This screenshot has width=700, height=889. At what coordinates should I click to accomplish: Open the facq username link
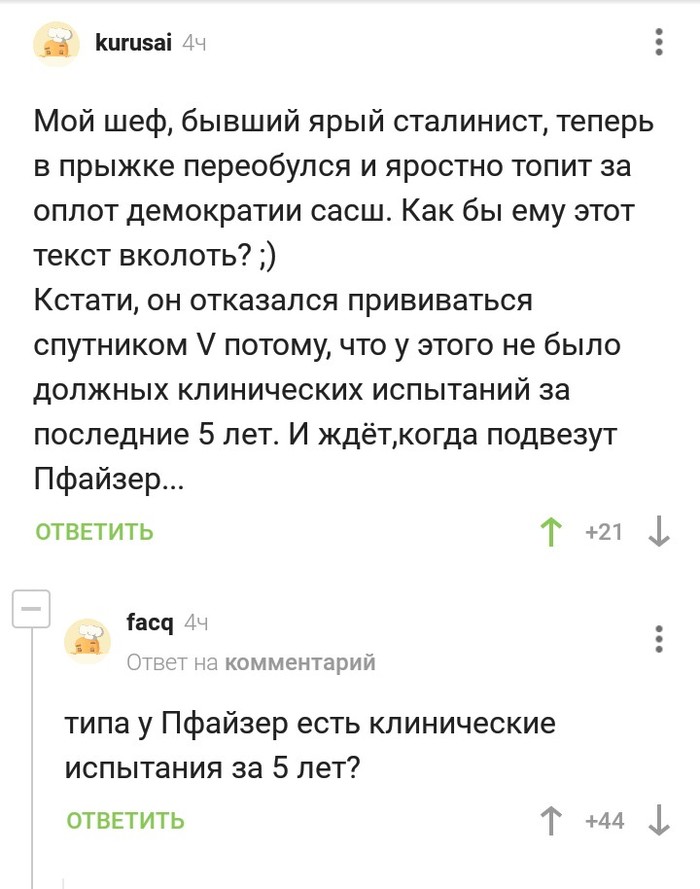tap(150, 624)
